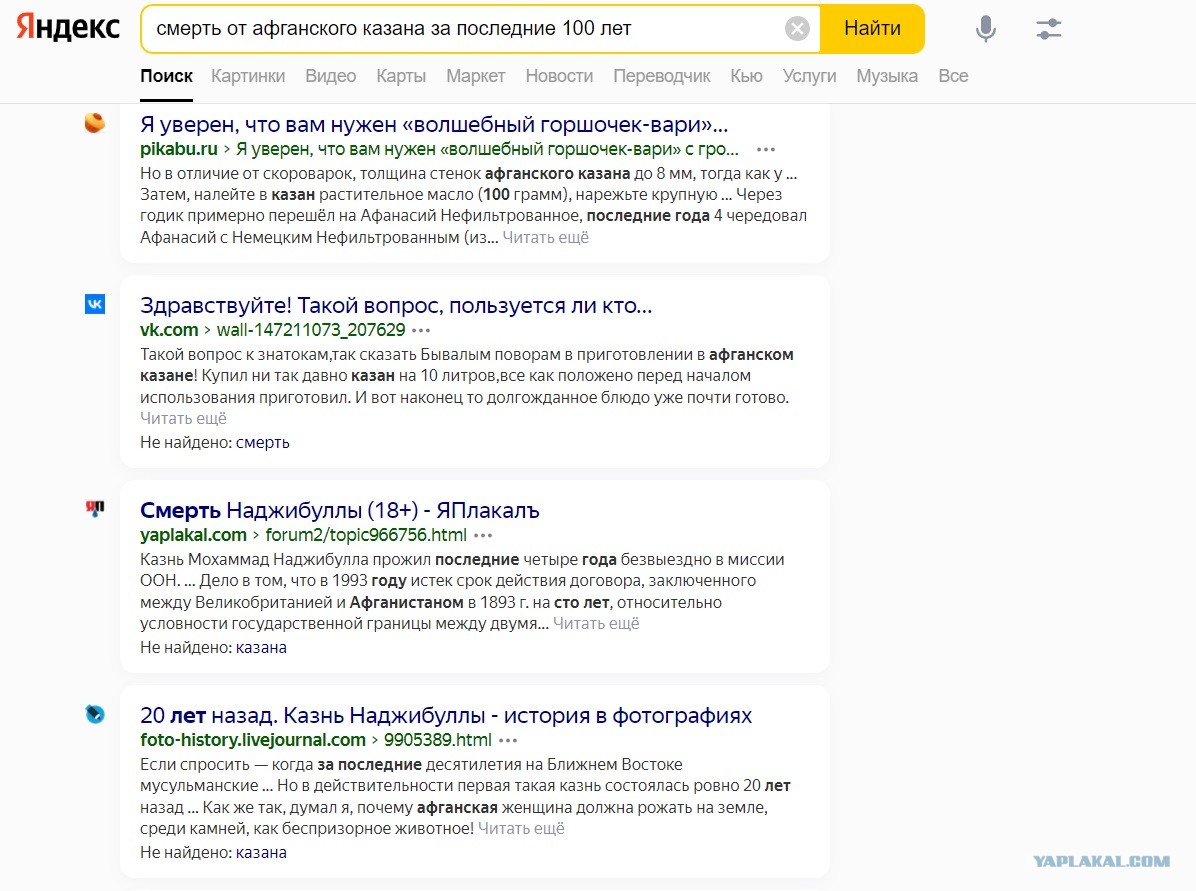
Task: Open the pikabu.ru domain link
Action: 178,150
